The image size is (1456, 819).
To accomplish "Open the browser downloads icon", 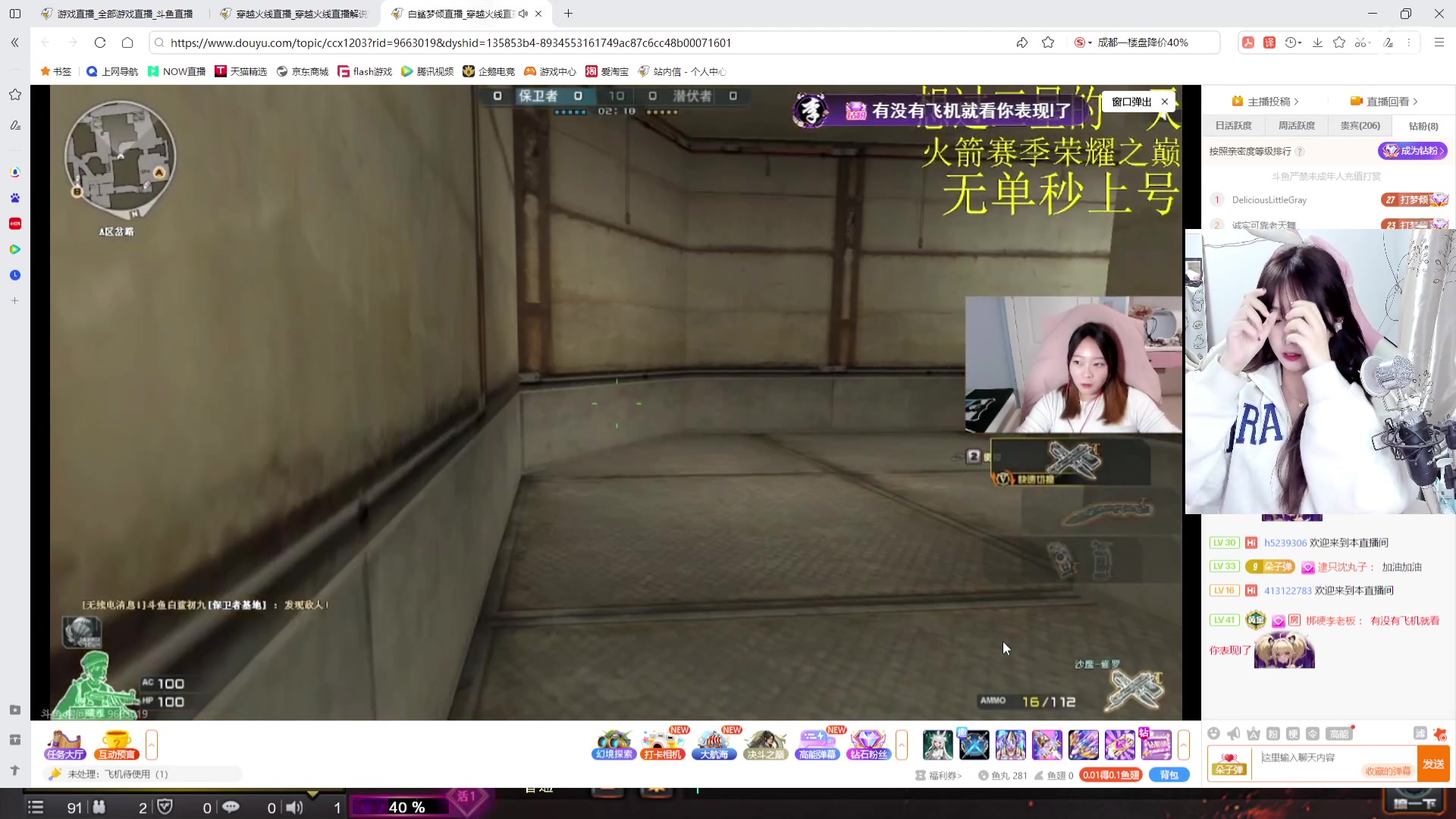I will [x=1317, y=42].
